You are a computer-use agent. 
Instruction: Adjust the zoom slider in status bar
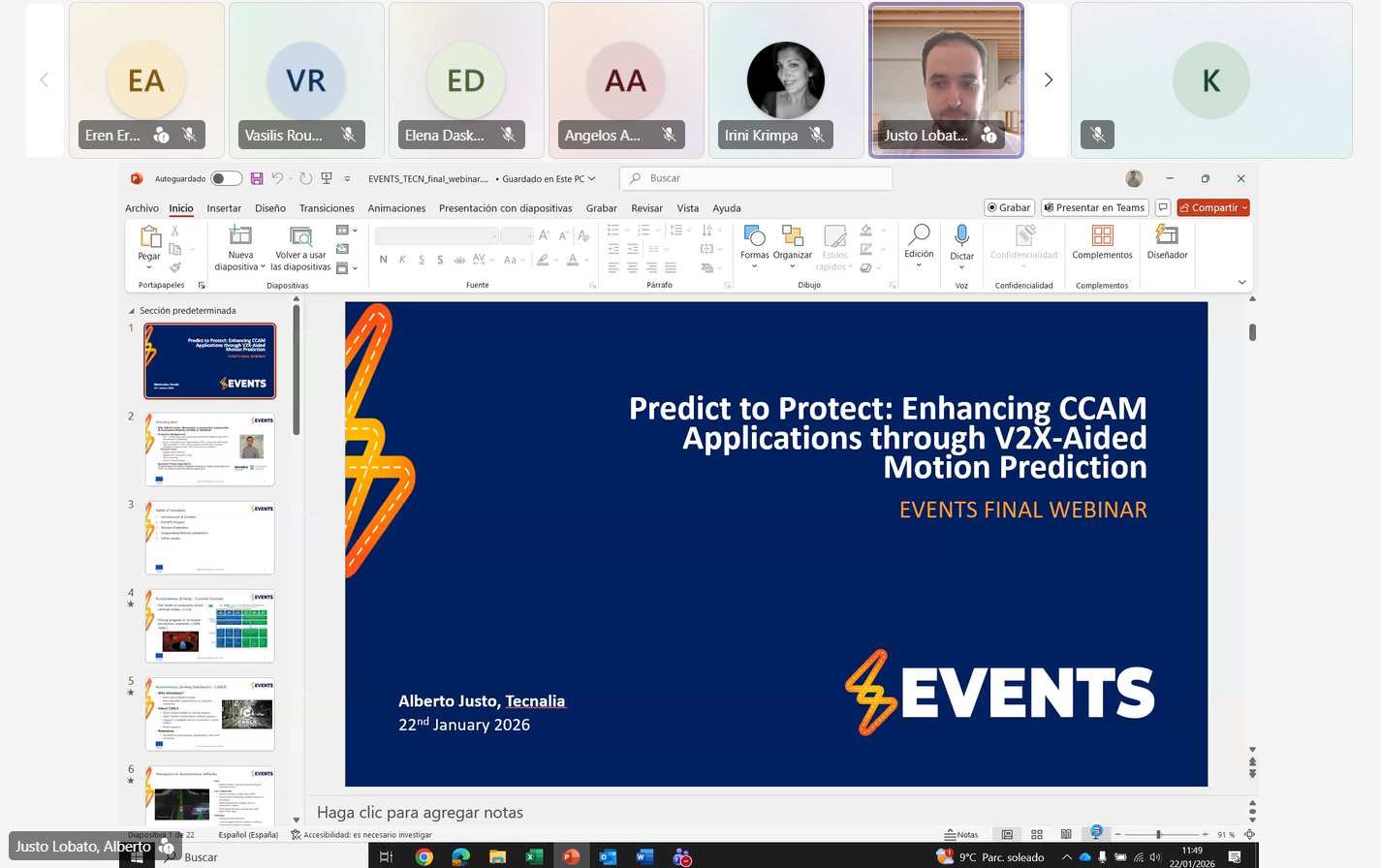pyautogui.click(x=1158, y=834)
